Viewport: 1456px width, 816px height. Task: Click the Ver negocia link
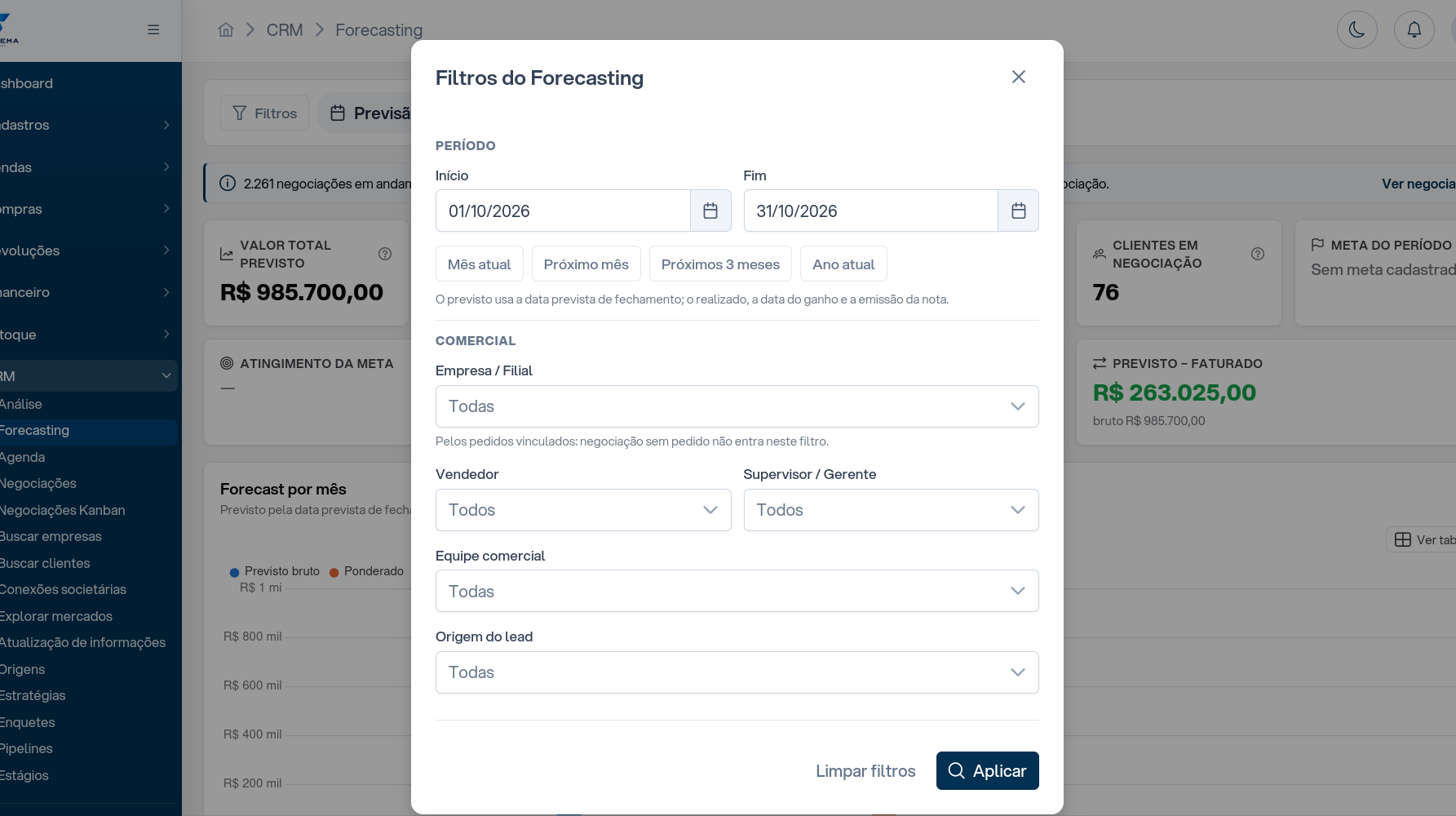click(1418, 184)
